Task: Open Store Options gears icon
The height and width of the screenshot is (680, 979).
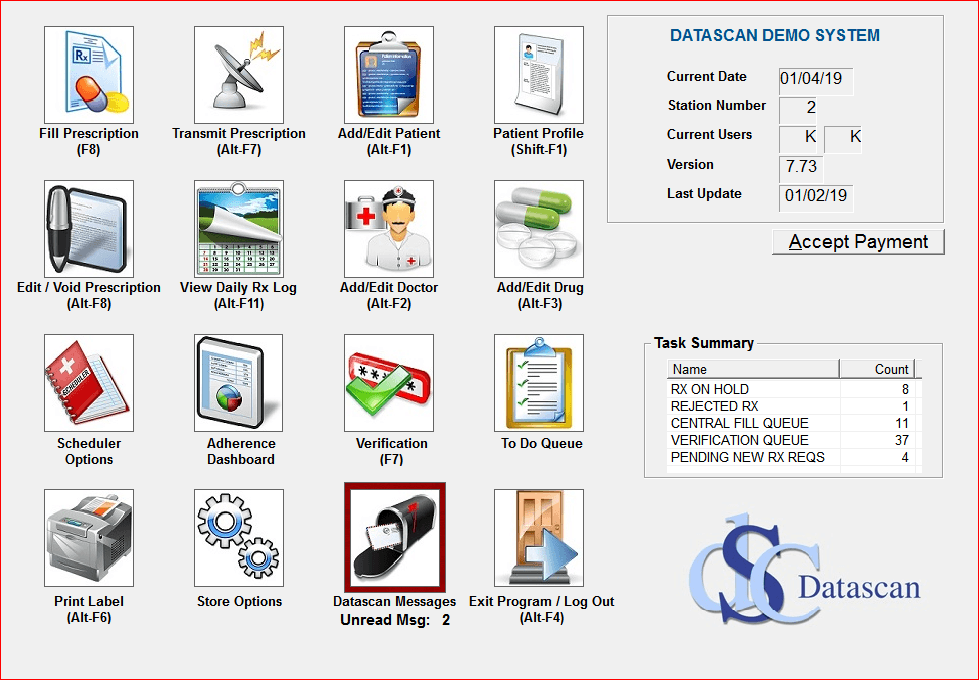Action: [x=239, y=538]
